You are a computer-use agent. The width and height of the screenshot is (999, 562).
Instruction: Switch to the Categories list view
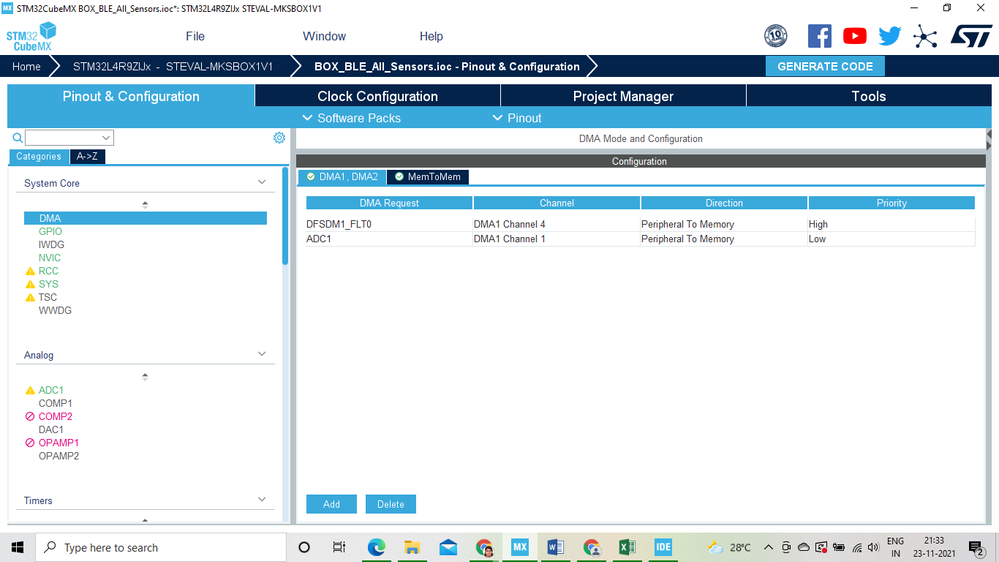pyautogui.click(x=39, y=156)
